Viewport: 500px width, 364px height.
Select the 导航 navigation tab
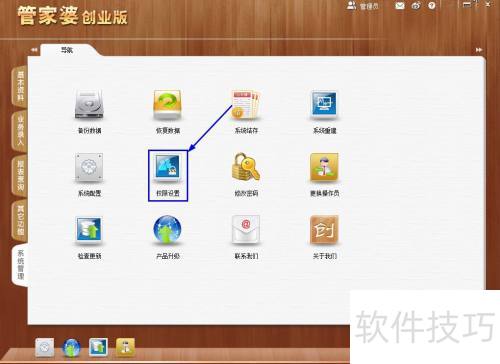(67, 50)
